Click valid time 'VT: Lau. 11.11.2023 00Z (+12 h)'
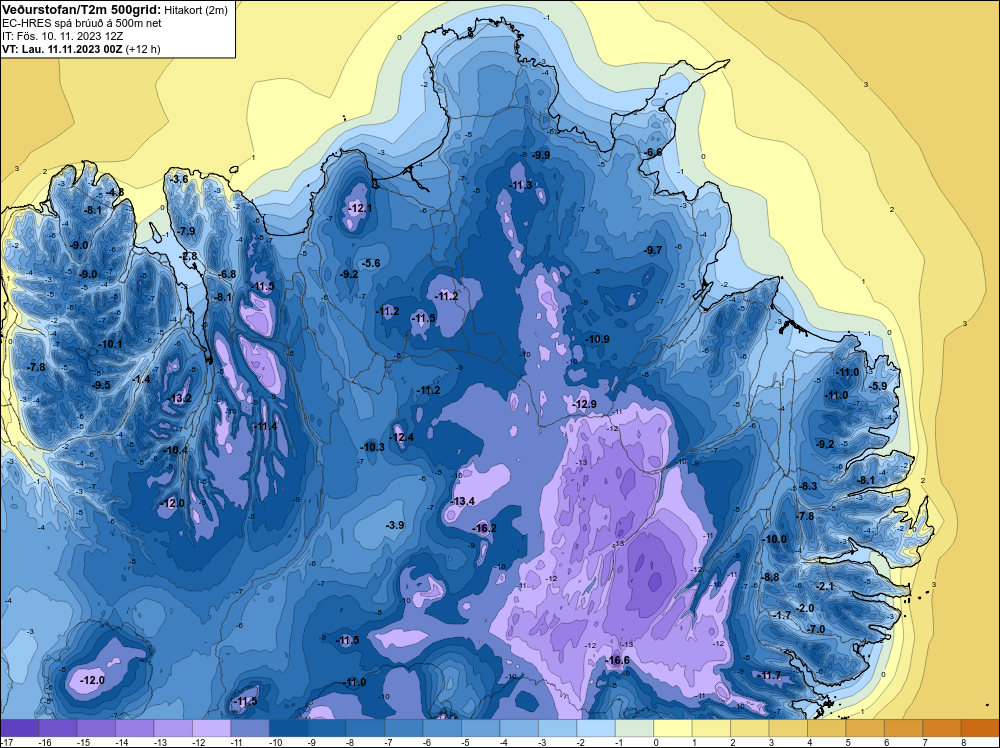This screenshot has width=1000, height=748. pos(82,49)
